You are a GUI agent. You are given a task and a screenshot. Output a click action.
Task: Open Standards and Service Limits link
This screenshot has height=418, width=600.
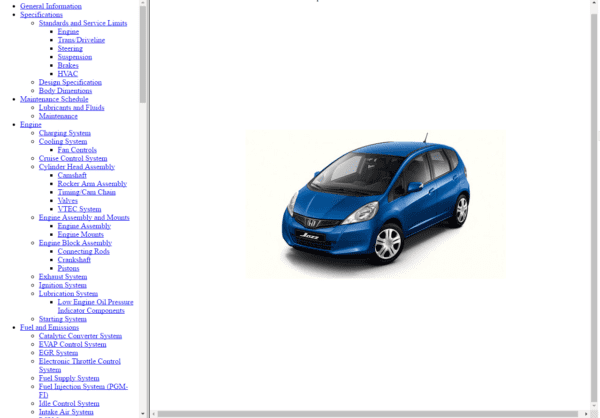coord(83,23)
